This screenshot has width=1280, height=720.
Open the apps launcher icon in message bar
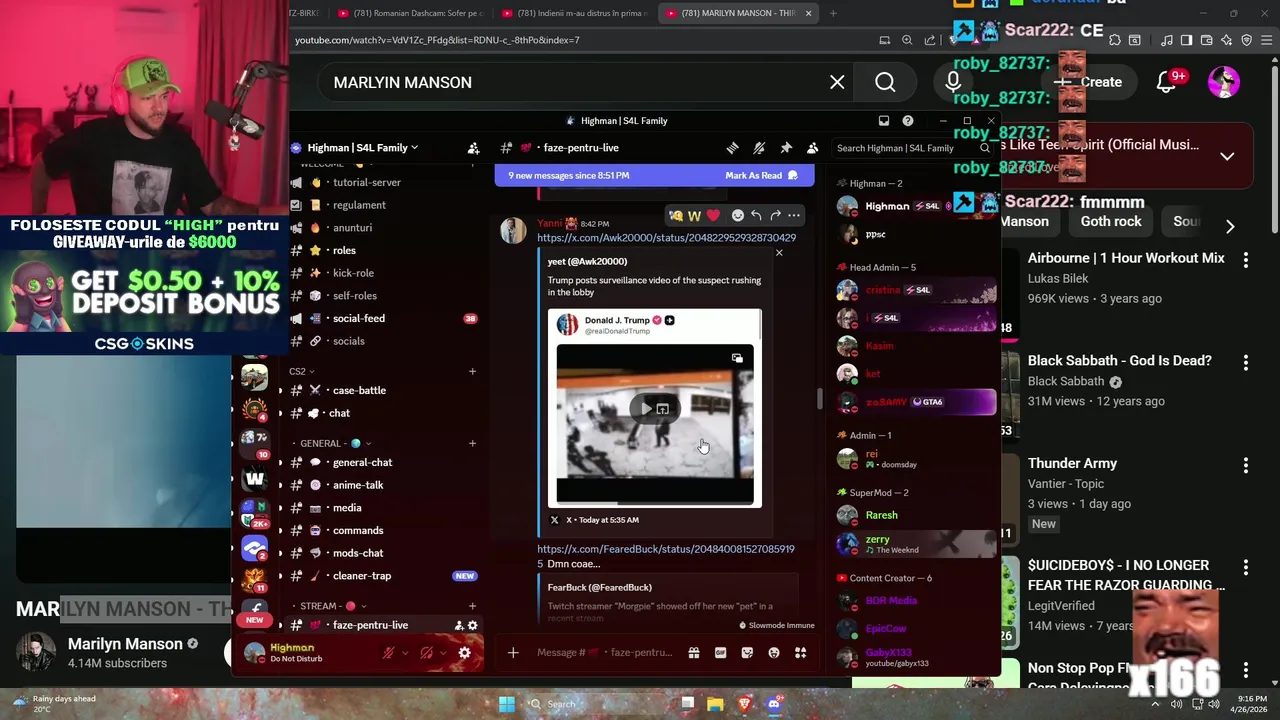pos(800,653)
